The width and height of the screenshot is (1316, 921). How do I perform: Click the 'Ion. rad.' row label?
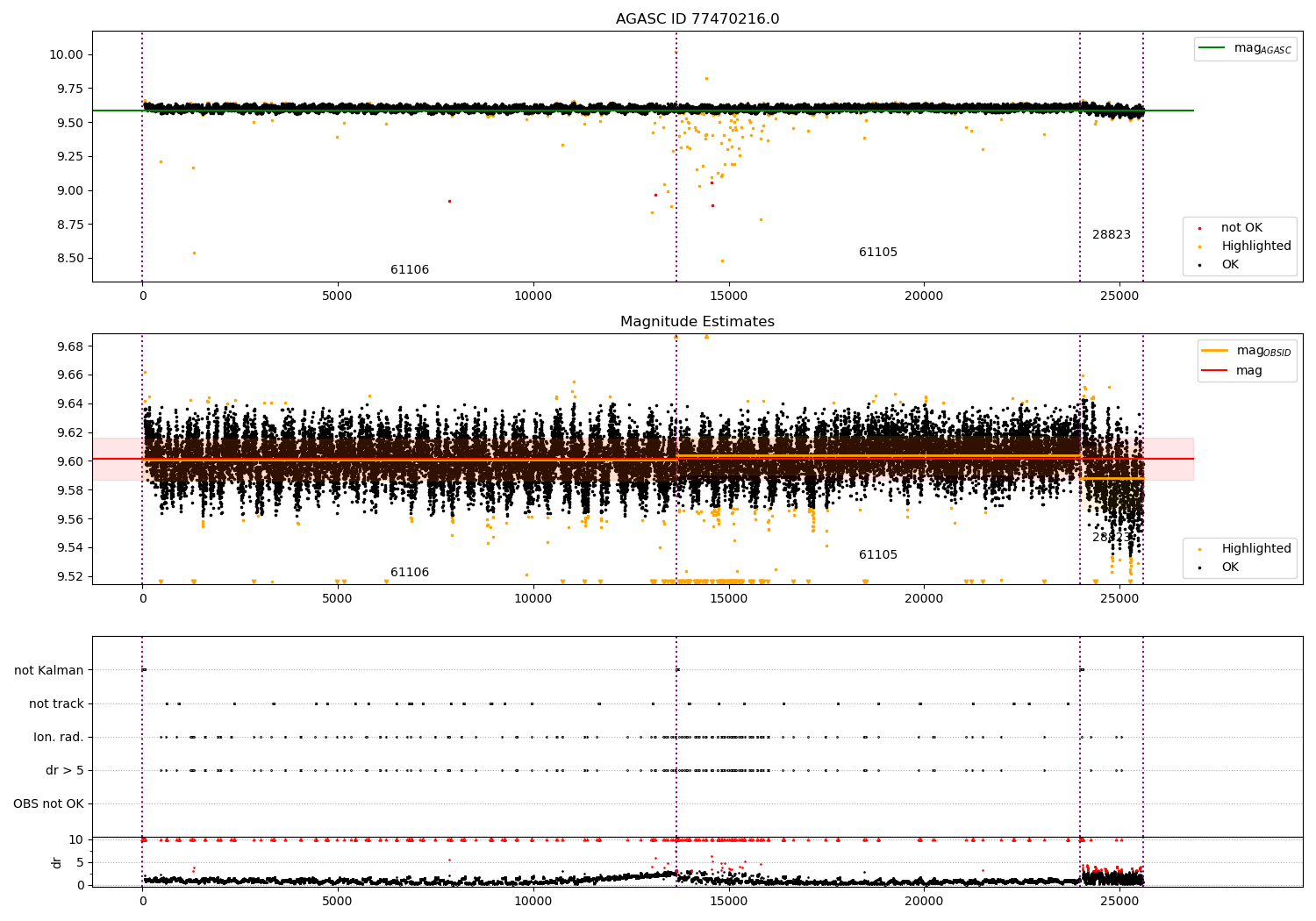point(59,738)
